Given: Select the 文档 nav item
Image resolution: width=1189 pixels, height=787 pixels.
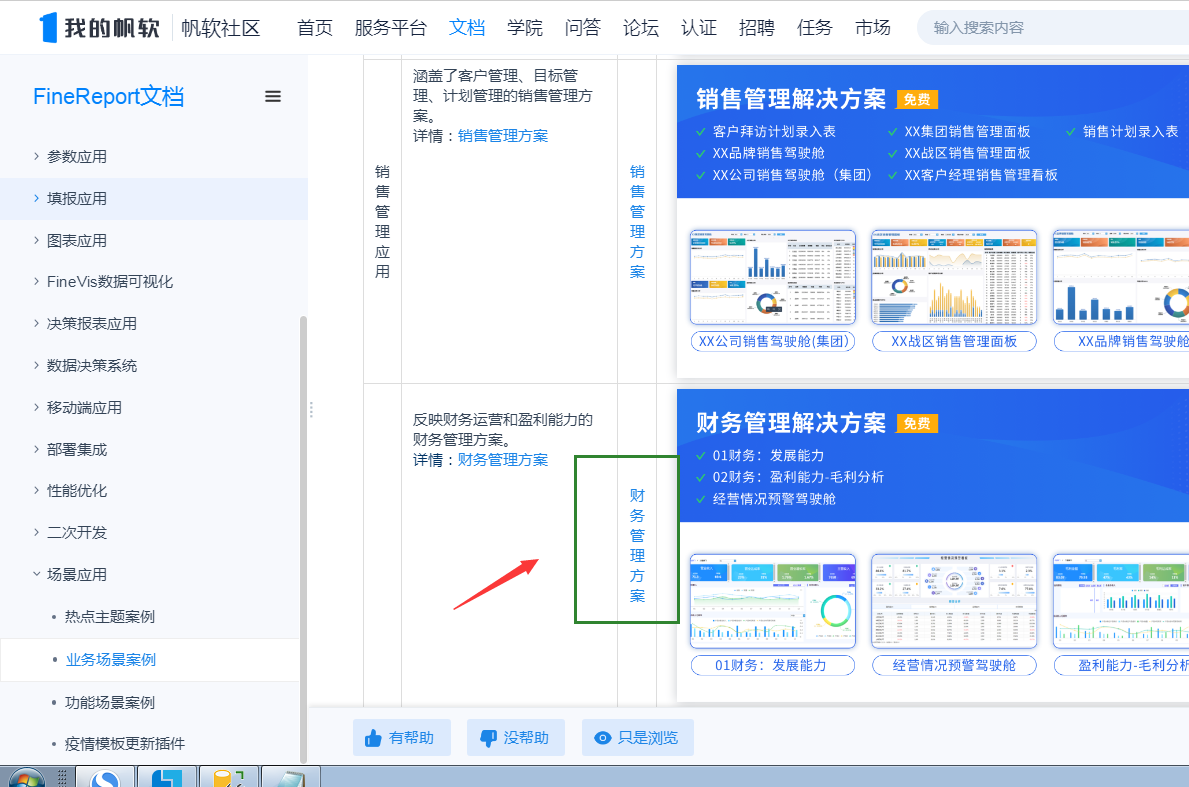Looking at the screenshot, I should (466, 28).
